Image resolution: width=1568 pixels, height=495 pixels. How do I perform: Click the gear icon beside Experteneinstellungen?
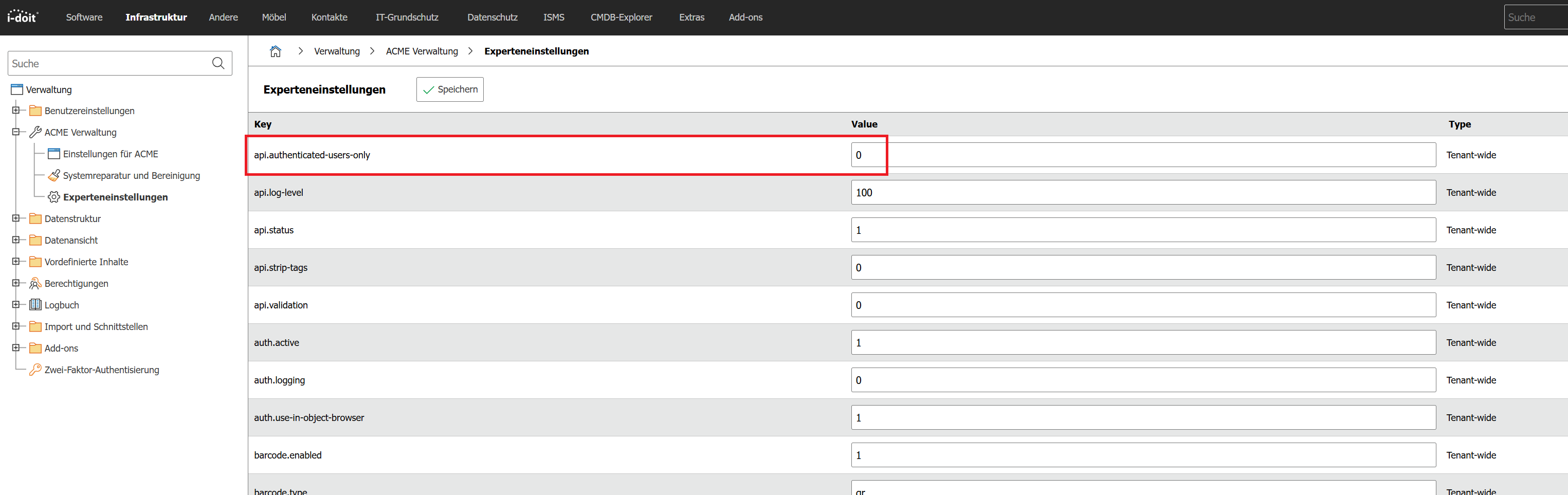[x=53, y=197]
